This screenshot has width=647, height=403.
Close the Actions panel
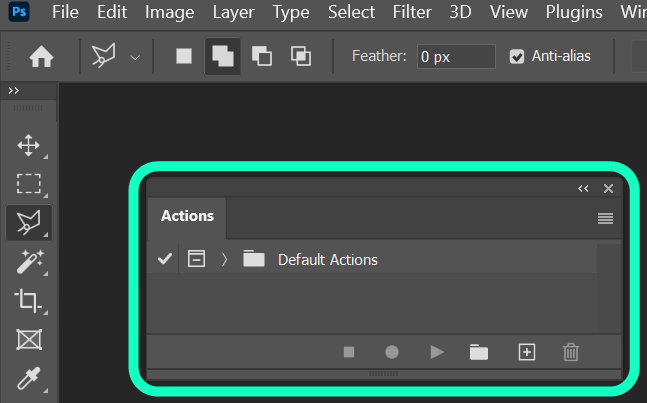(608, 189)
